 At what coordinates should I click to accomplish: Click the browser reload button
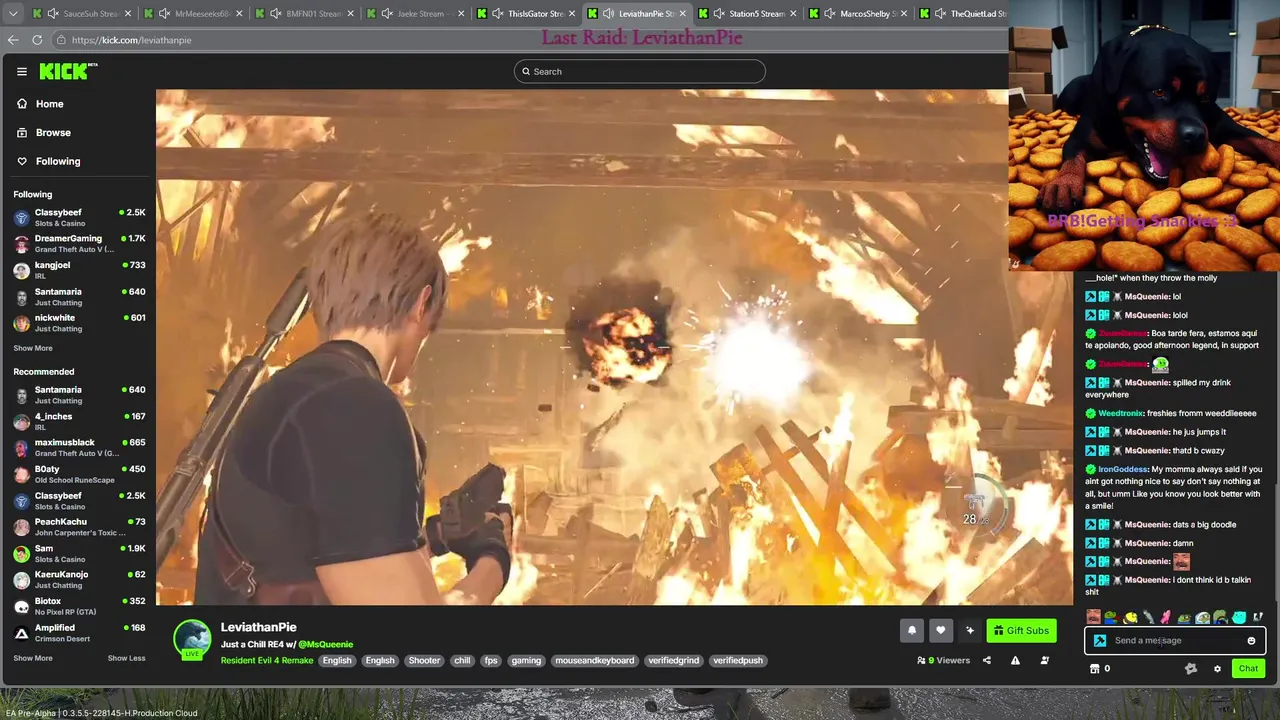(37, 40)
